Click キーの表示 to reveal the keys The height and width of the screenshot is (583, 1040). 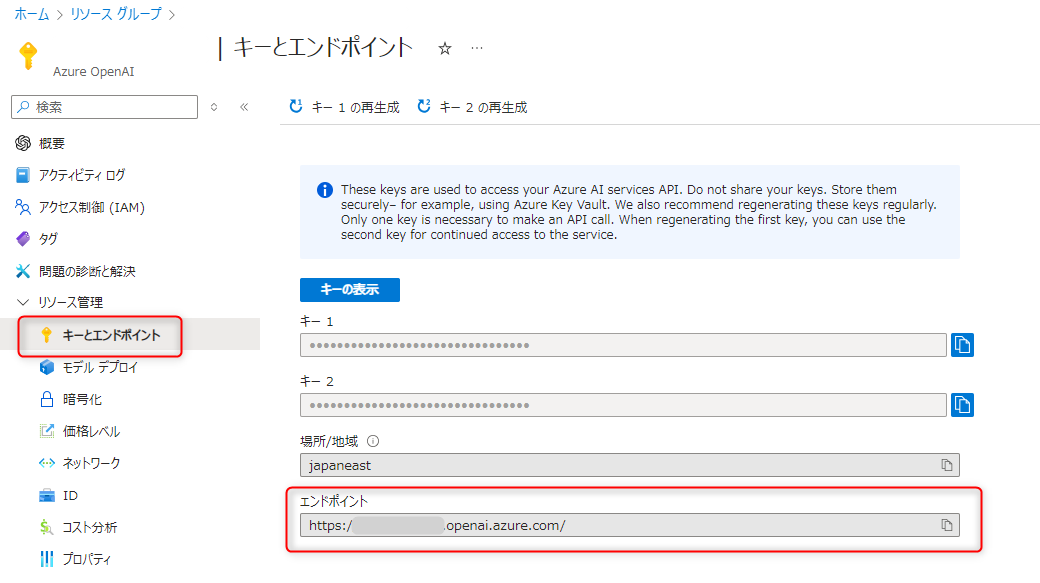tap(350, 290)
